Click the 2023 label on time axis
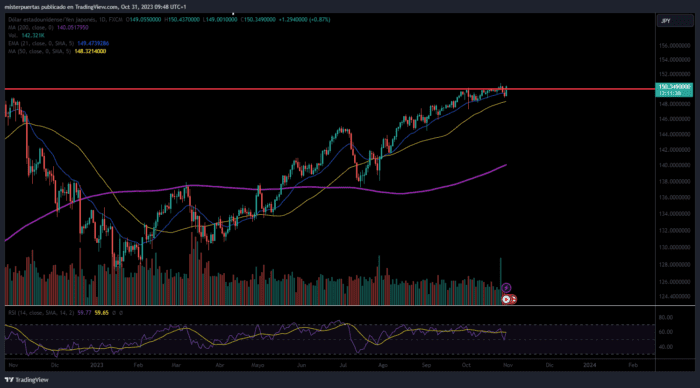This screenshot has height=388, width=700. (96, 365)
